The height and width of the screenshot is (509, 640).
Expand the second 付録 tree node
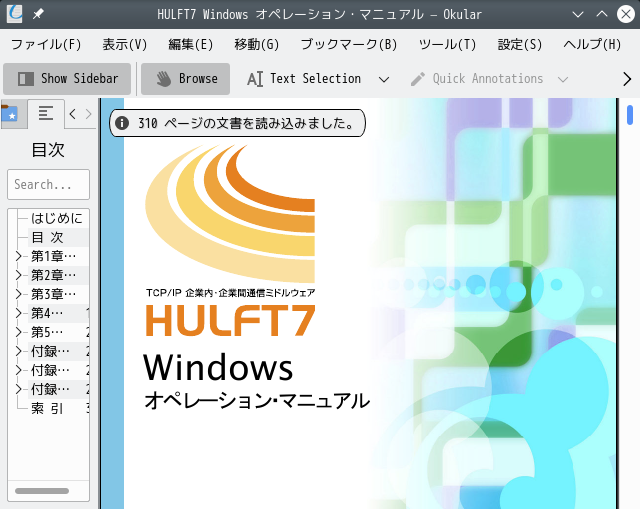point(18,370)
